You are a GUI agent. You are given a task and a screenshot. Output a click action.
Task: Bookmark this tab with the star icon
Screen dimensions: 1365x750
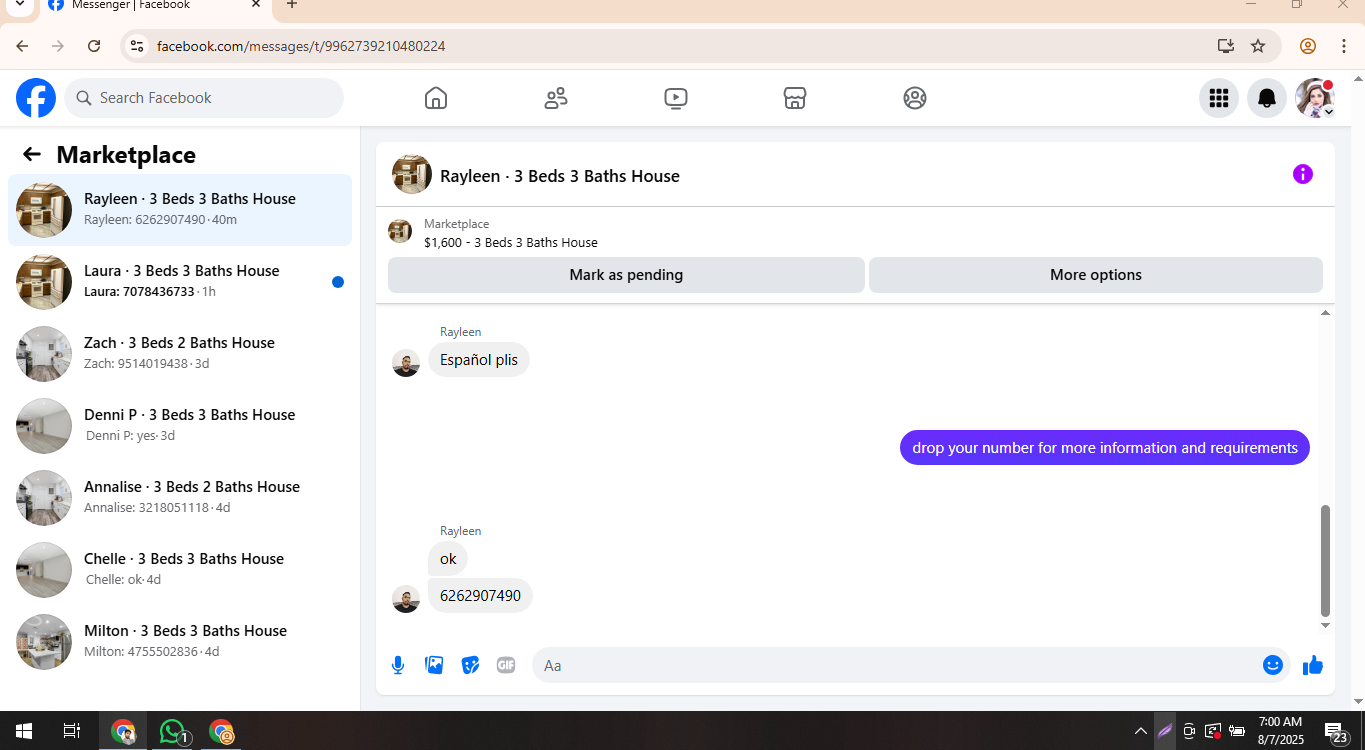(x=1258, y=46)
